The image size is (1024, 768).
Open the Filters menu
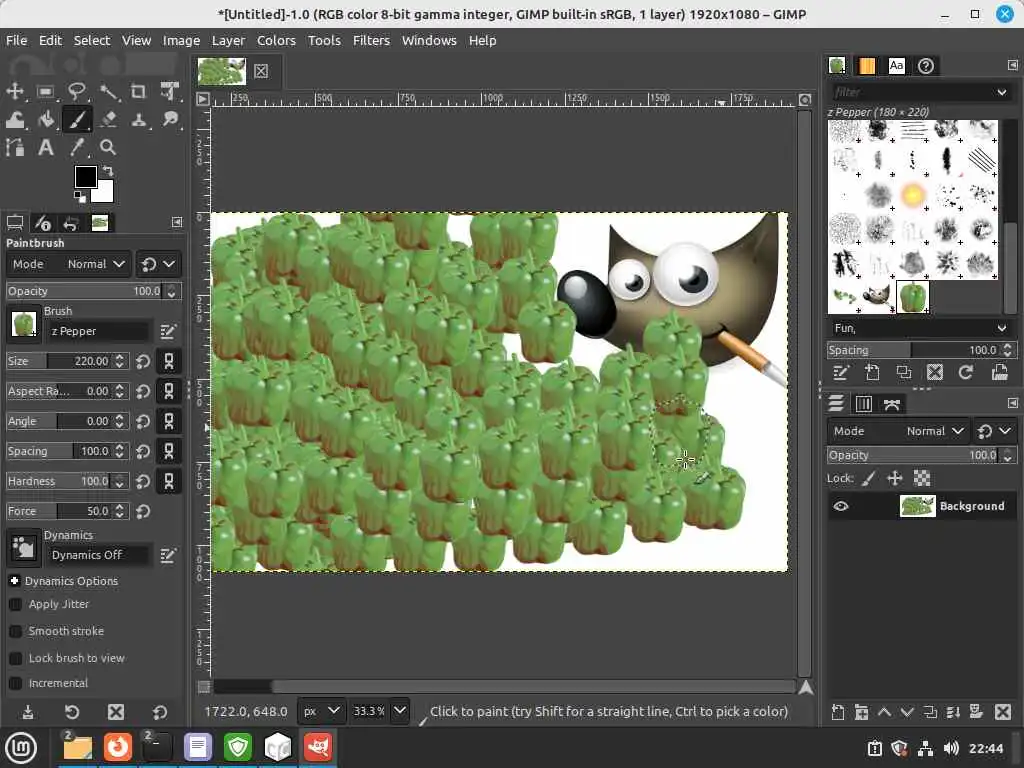pyautogui.click(x=371, y=40)
